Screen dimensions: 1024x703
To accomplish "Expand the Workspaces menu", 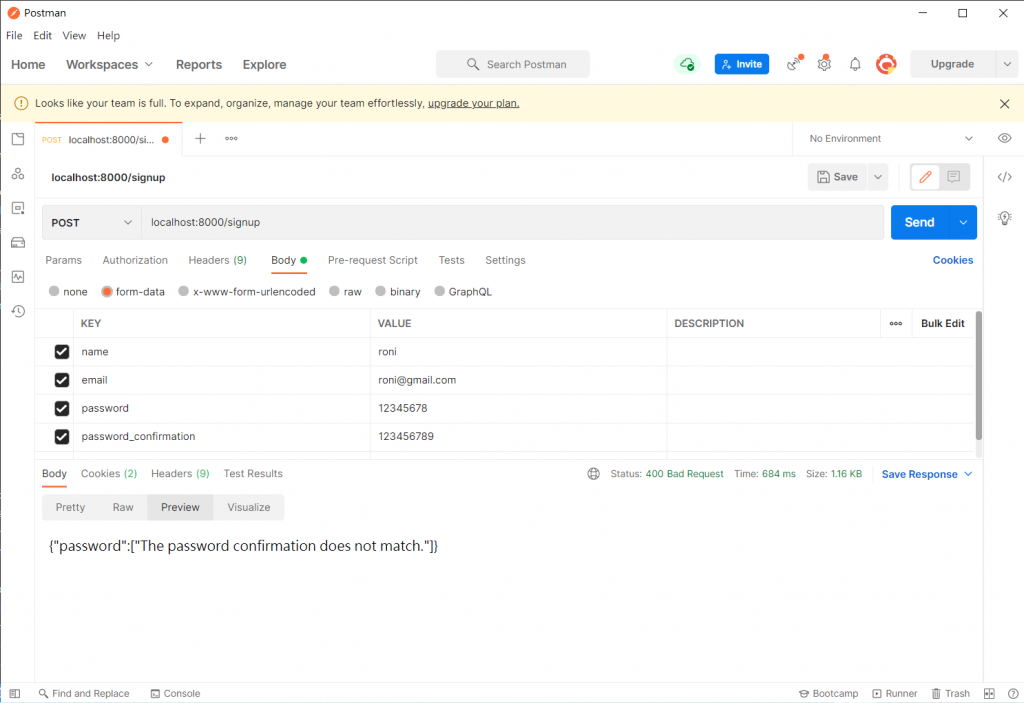I will (x=110, y=65).
